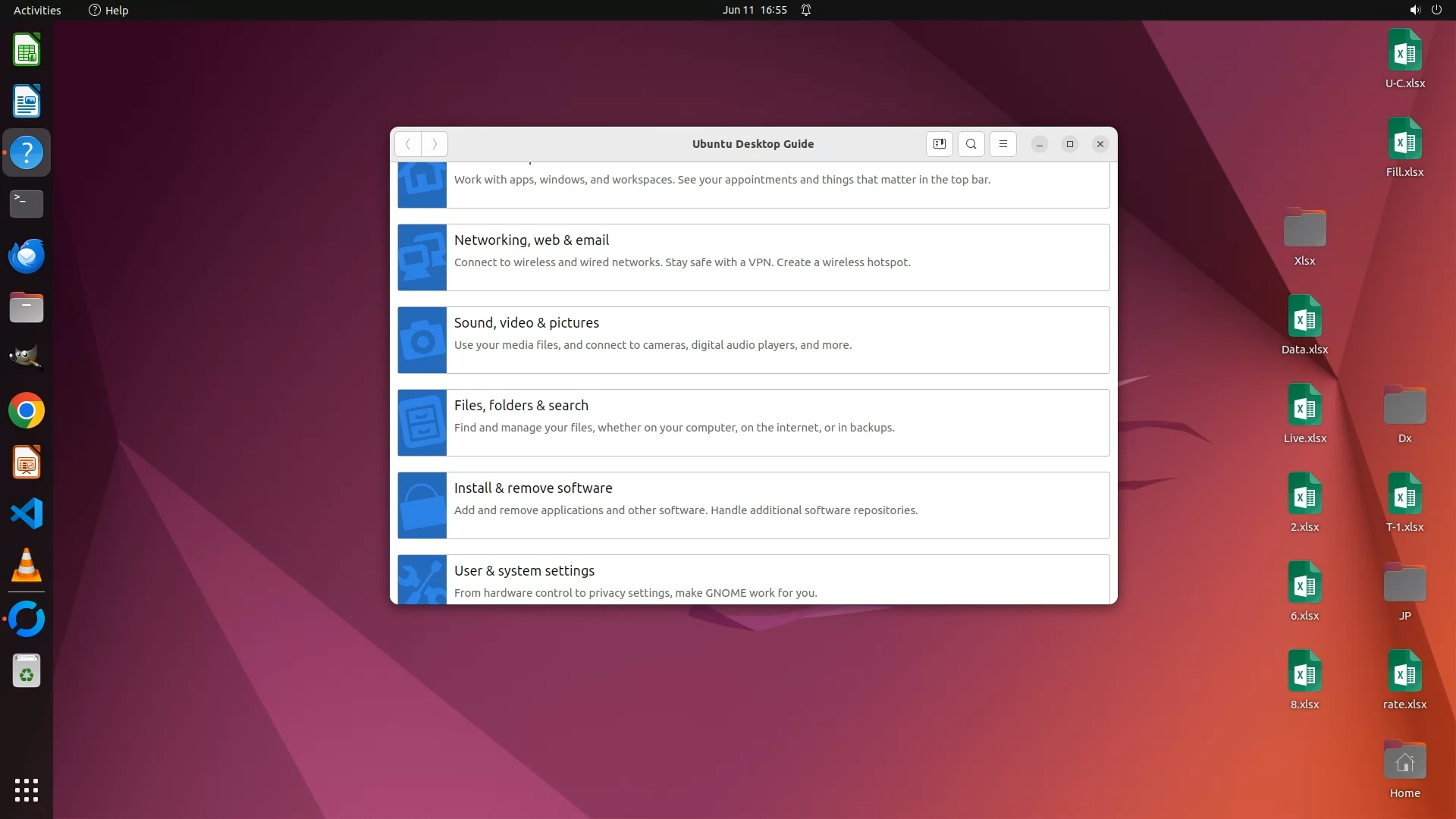Open Activities overview
The height and width of the screenshot is (819, 1456).
[x=37, y=10]
